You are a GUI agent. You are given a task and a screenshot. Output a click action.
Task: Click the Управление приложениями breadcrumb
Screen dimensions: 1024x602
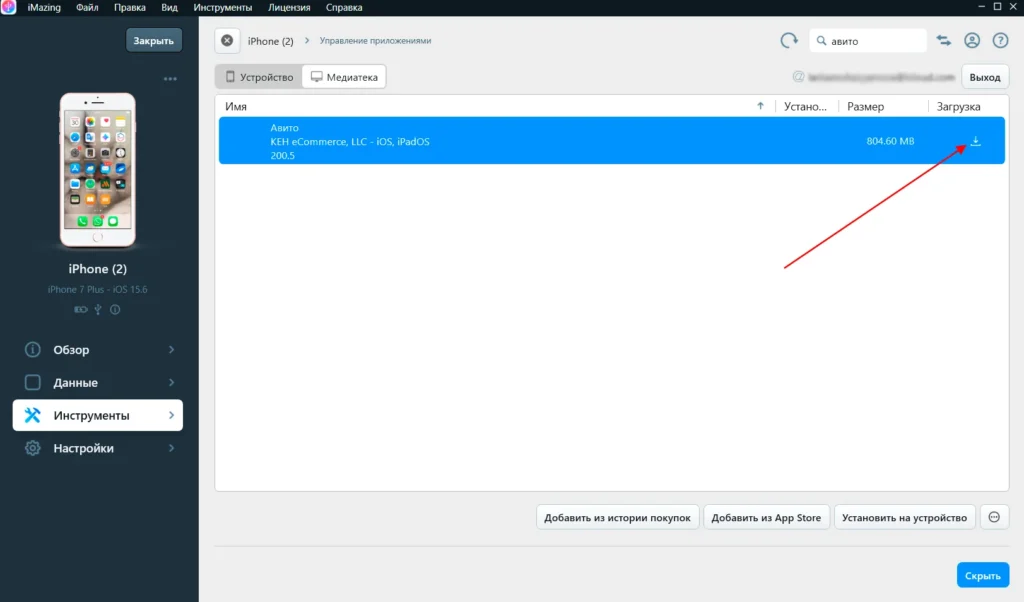click(375, 40)
